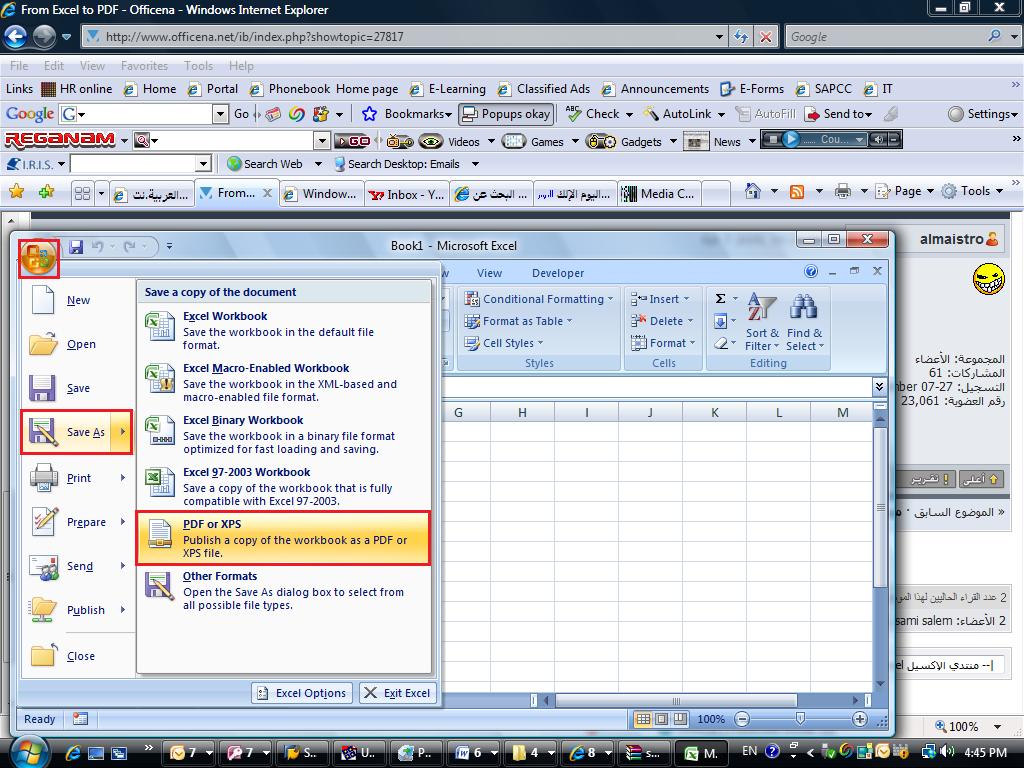Expand the Send submenu arrow
Image resolution: width=1024 pixels, height=768 pixels.
pyautogui.click(x=123, y=566)
